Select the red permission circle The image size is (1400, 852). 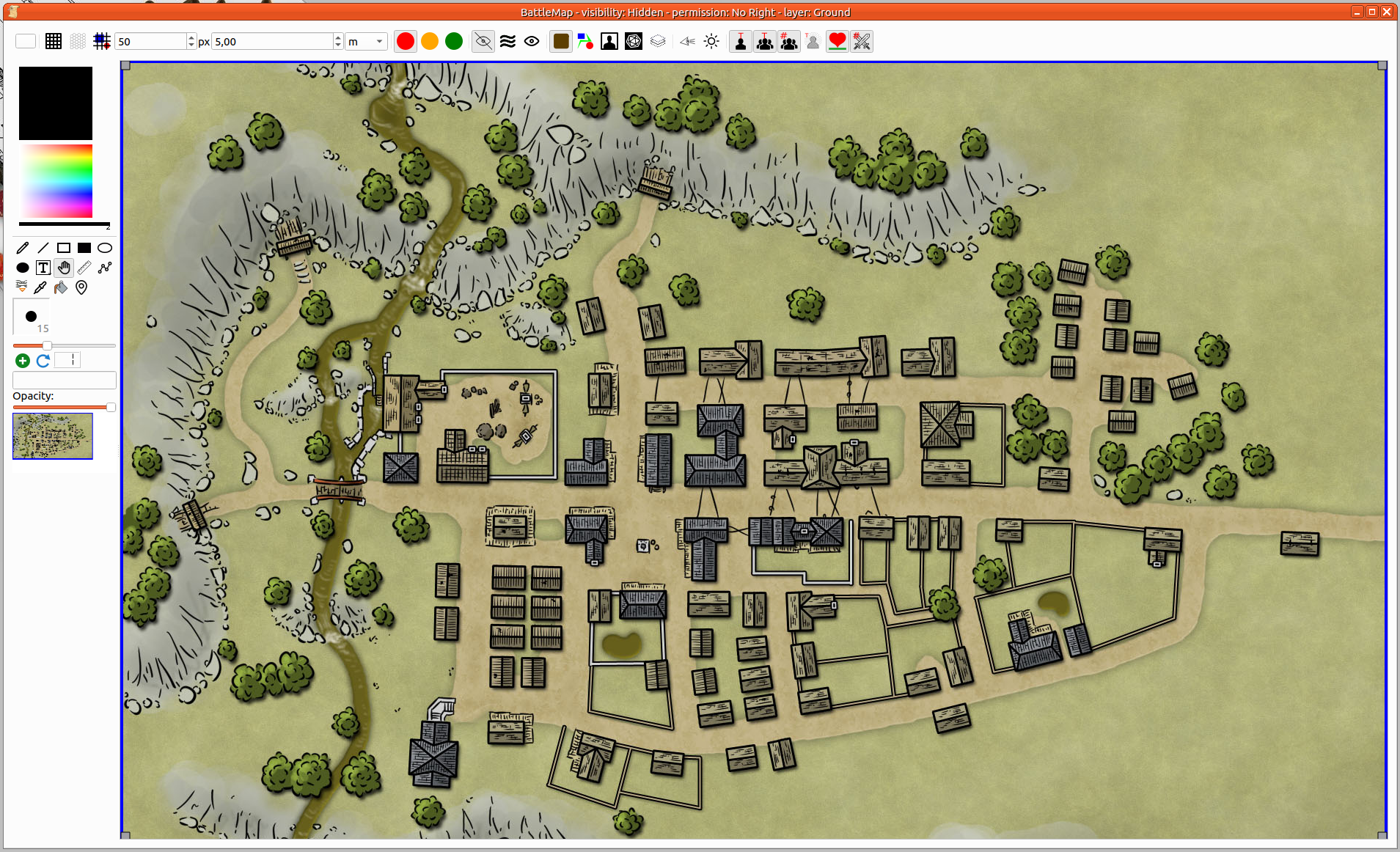pos(406,42)
